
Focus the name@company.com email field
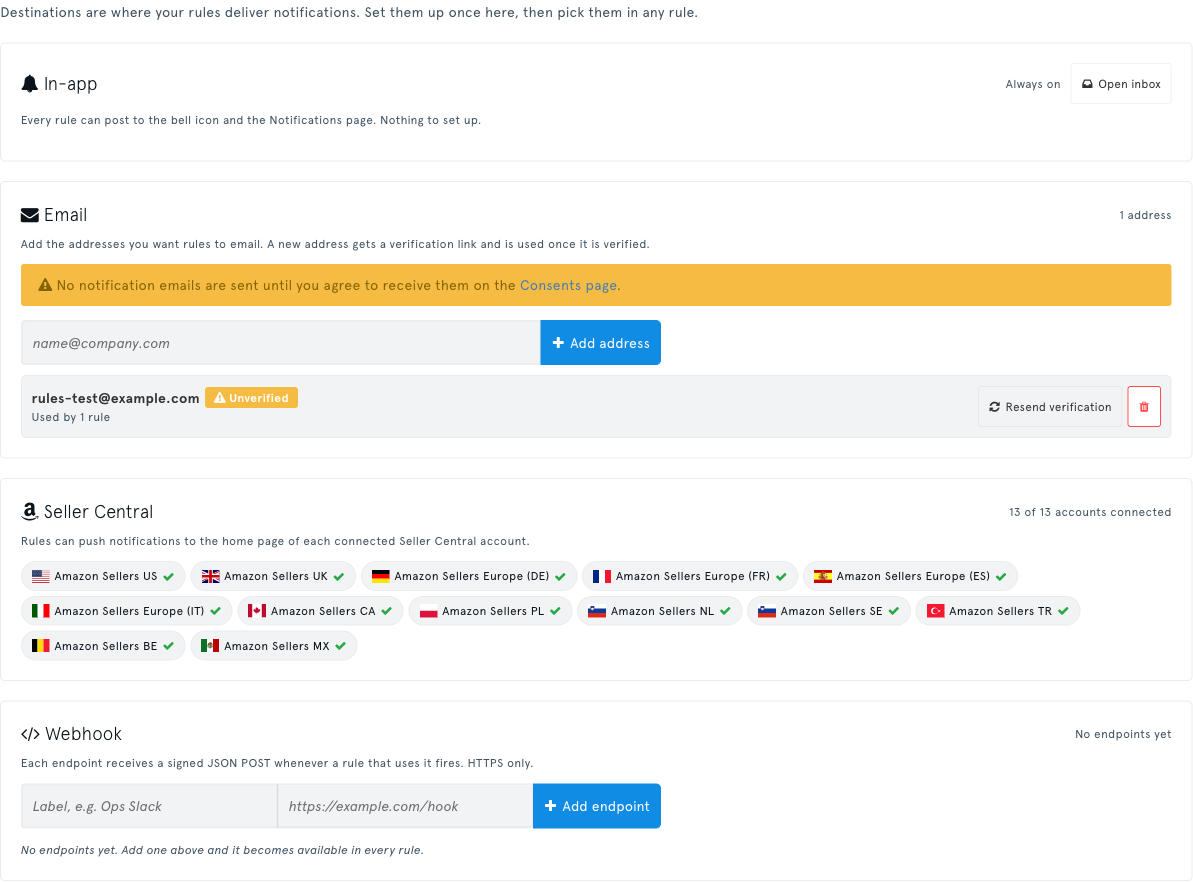[281, 343]
